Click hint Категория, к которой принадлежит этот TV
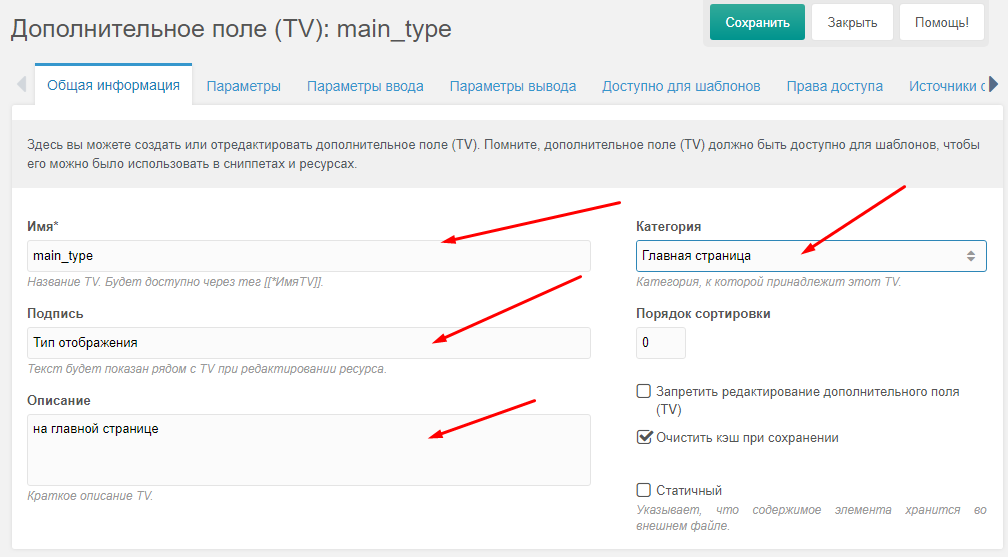Viewport: 1008px width, 557px height. coord(768,282)
